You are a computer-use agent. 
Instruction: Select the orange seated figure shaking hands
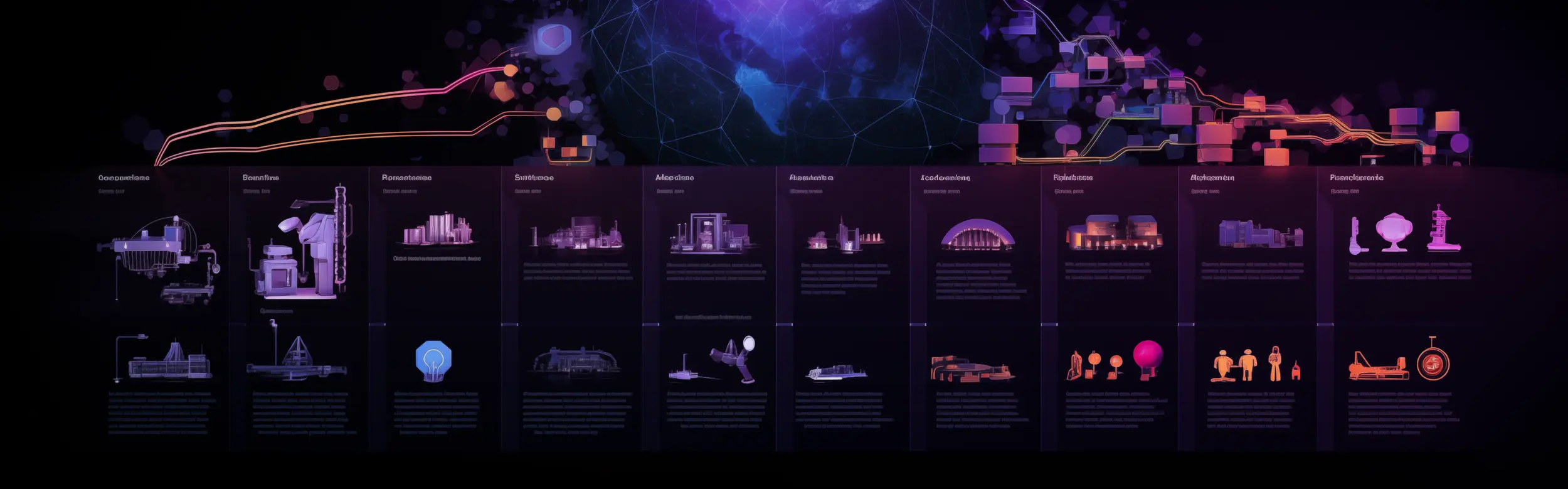click(x=1222, y=366)
